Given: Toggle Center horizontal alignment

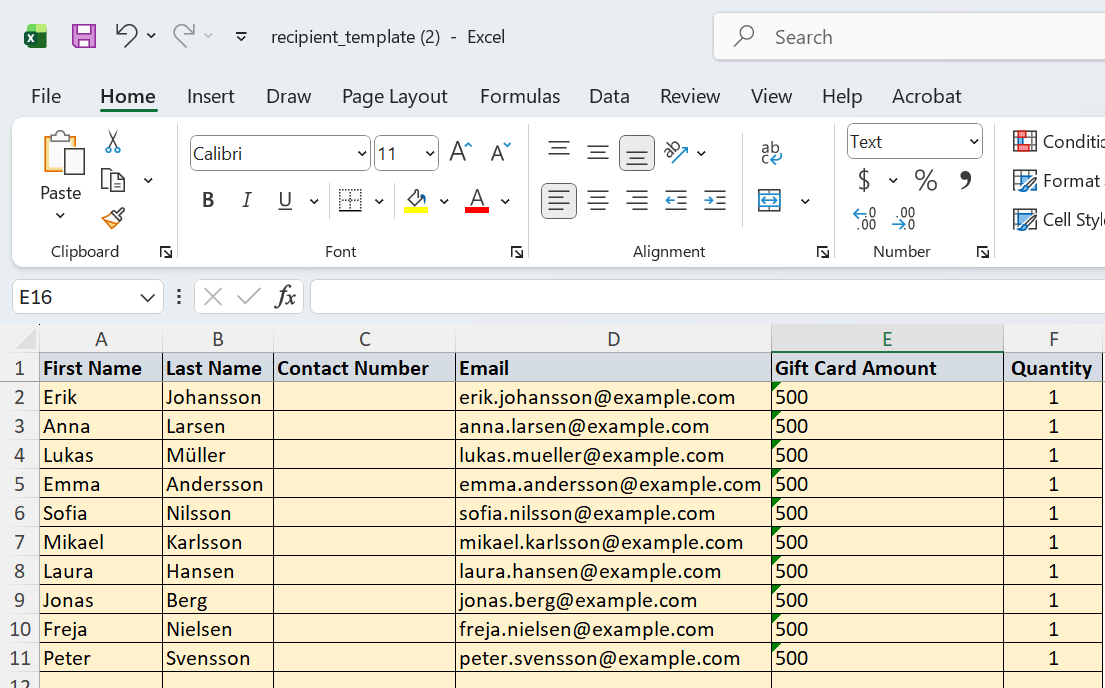Looking at the screenshot, I should click(598, 201).
